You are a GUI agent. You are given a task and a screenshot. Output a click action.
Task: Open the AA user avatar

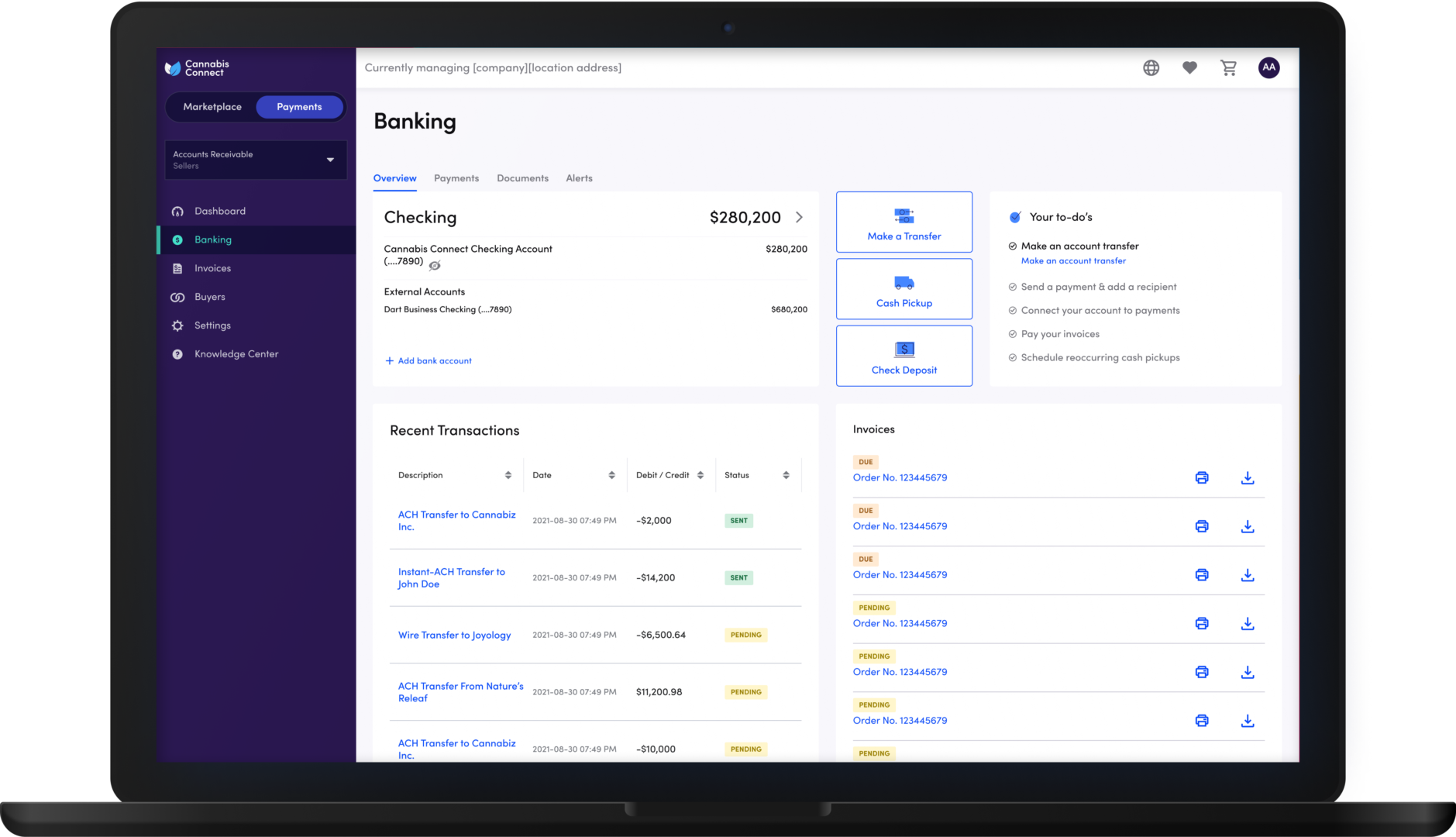(1268, 67)
